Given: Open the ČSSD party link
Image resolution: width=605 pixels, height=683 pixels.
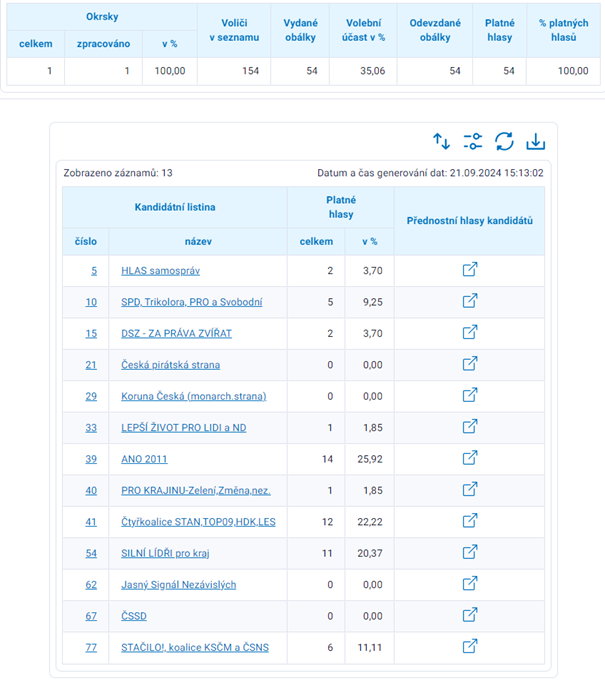Looking at the screenshot, I should pyautogui.click(x=134, y=616).
